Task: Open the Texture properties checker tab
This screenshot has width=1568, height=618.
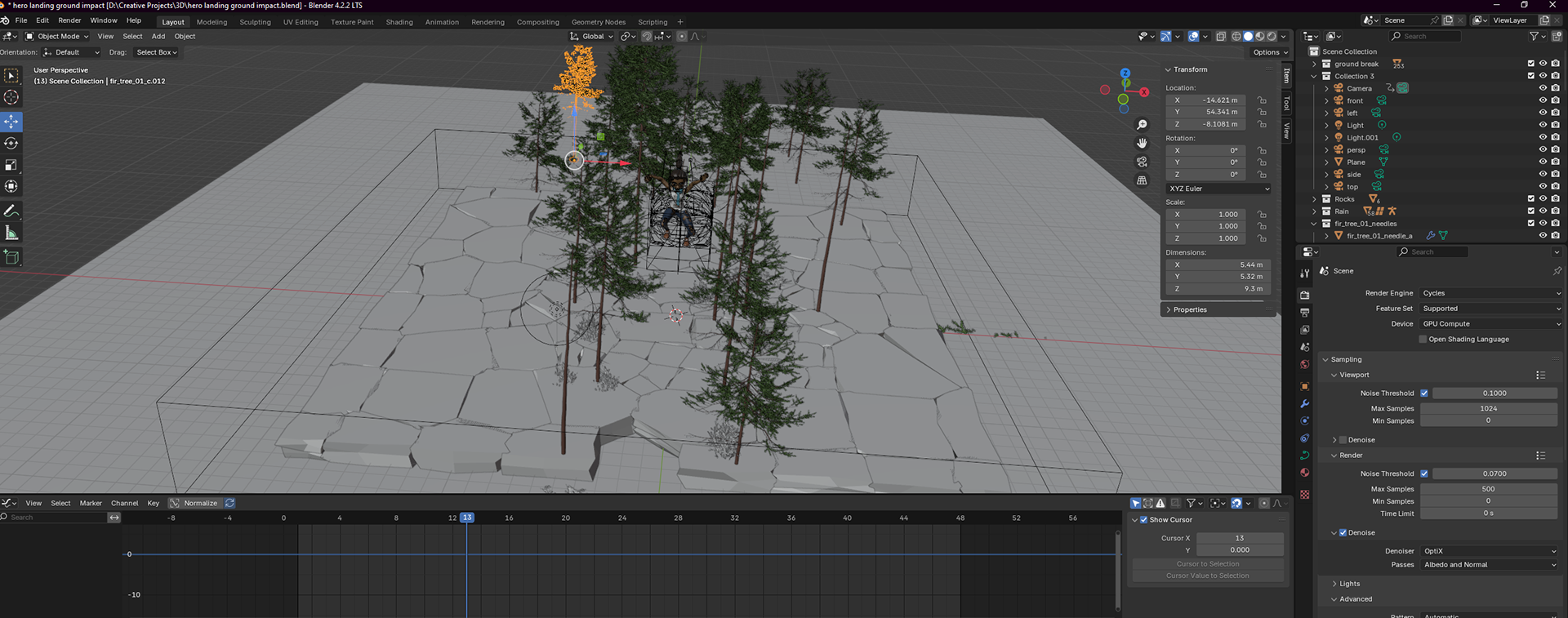Action: tap(1304, 495)
